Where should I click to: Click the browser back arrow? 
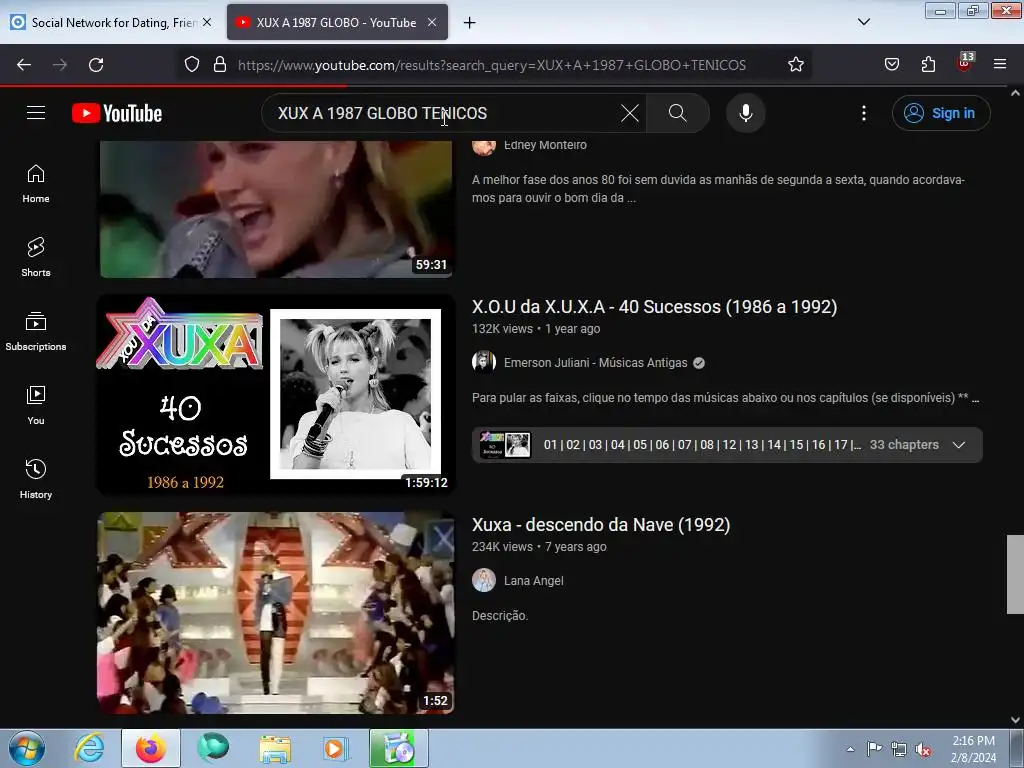click(x=24, y=65)
